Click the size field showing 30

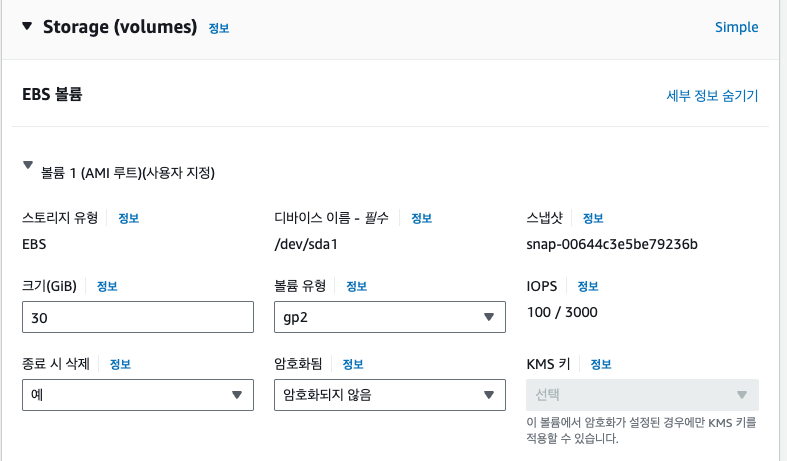point(137,317)
